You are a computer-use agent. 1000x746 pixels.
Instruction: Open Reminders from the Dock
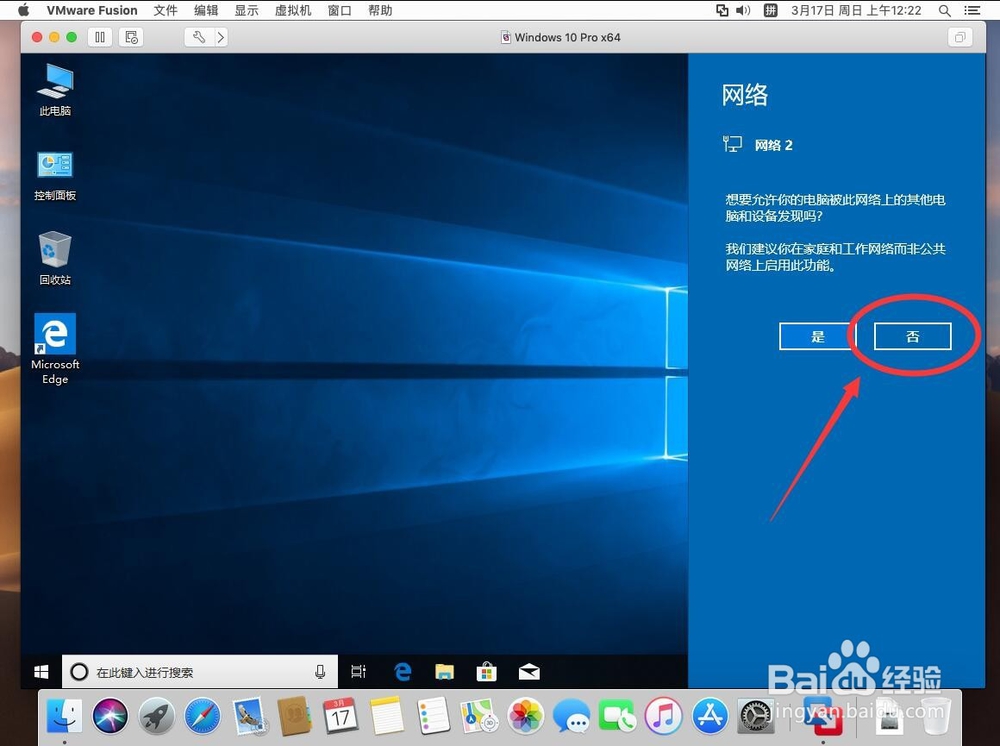tap(433, 715)
